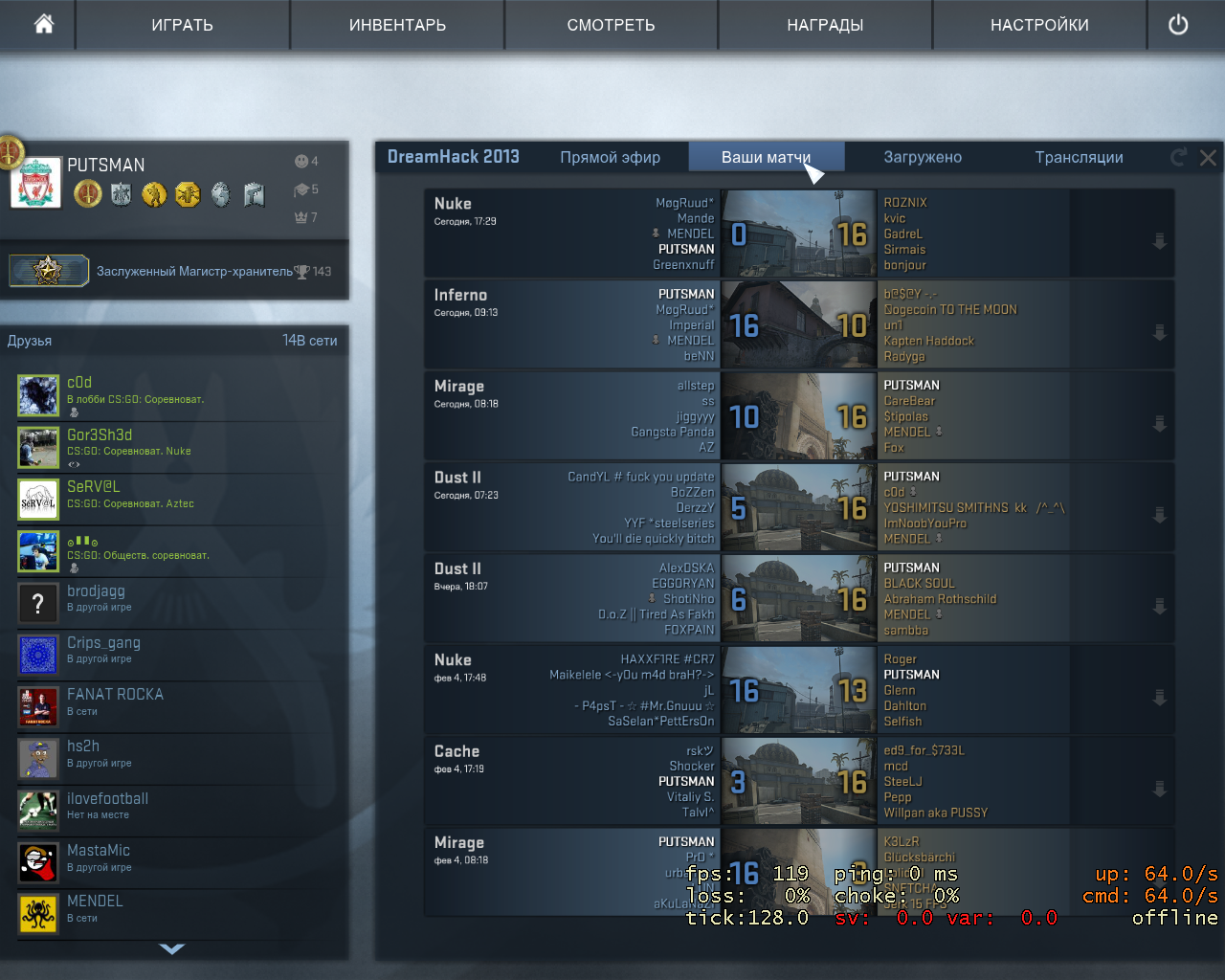Open the ИГРАТЬ menu
Screen dimensions: 1225x980
182,25
